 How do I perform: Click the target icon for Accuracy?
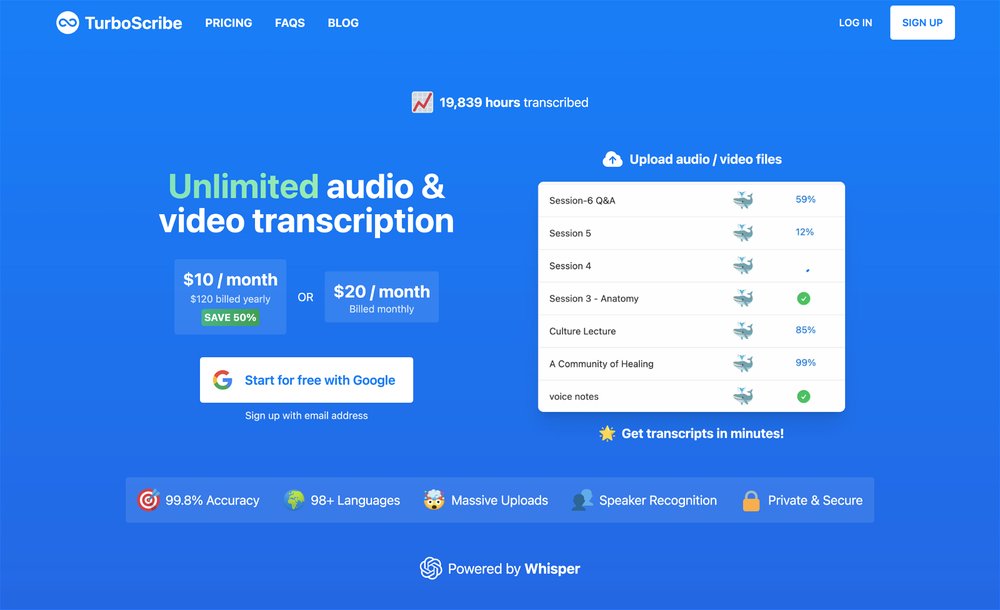[x=149, y=500]
